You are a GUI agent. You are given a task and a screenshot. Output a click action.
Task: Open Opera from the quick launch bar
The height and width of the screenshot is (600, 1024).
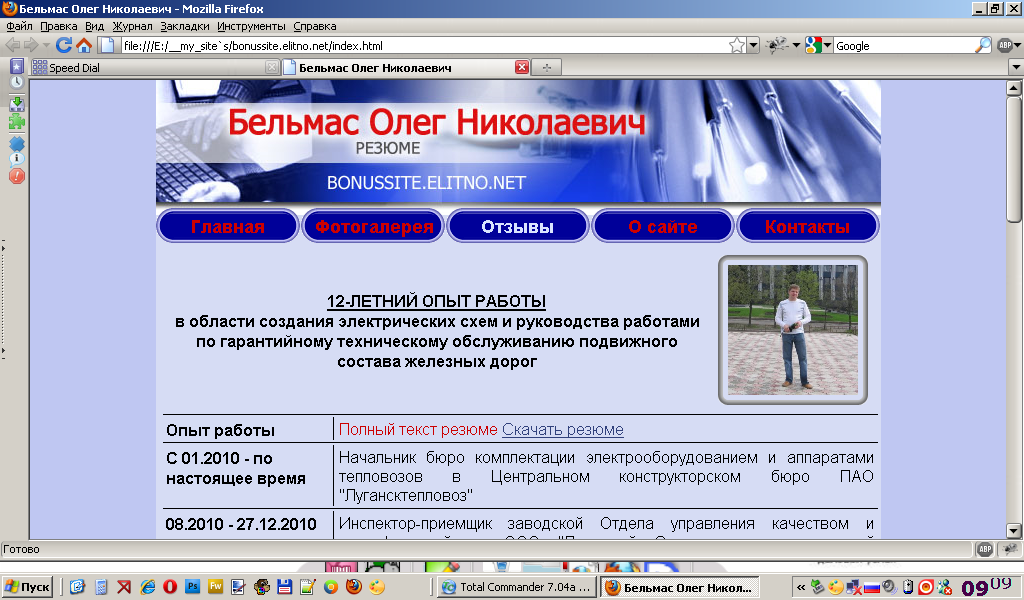169,586
